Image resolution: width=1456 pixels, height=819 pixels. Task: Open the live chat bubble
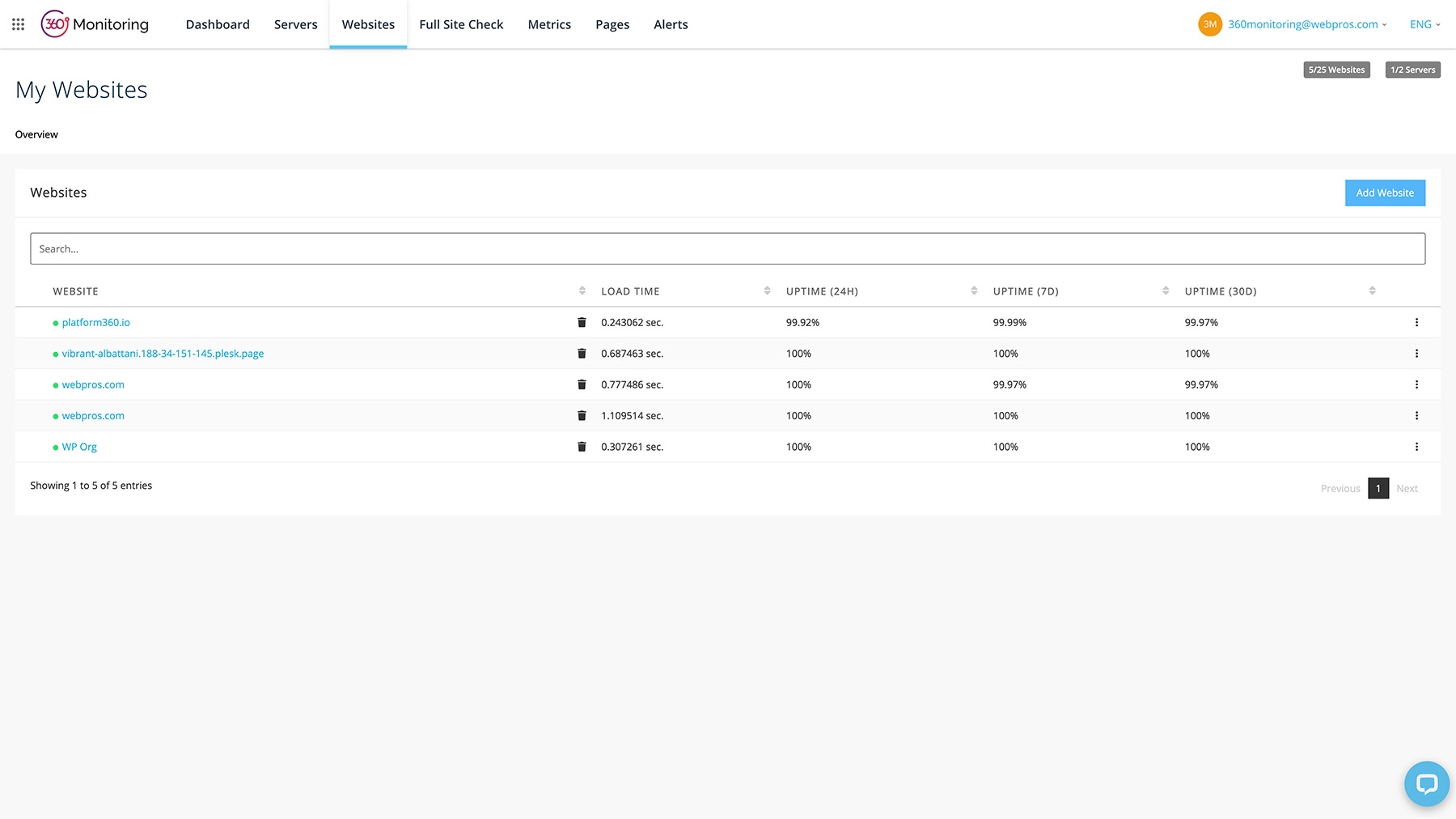tap(1427, 783)
